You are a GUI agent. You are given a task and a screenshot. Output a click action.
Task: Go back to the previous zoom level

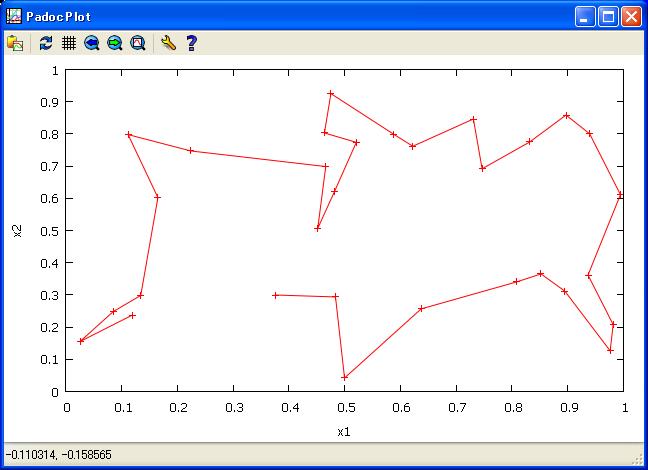pos(92,43)
